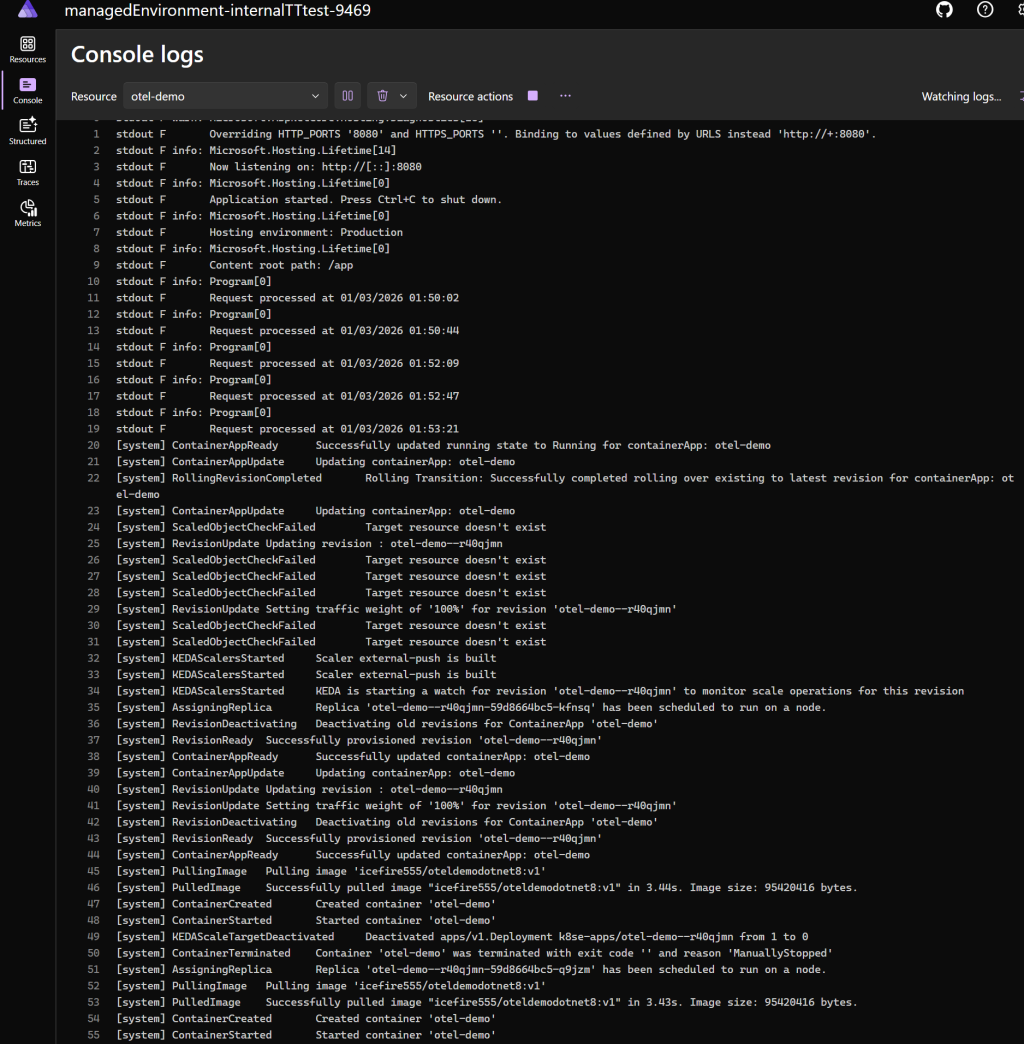This screenshot has height=1044, width=1024.
Task: Click line 46 PulledImage in 3.44s entry
Action: pyautogui.click(x=487, y=888)
